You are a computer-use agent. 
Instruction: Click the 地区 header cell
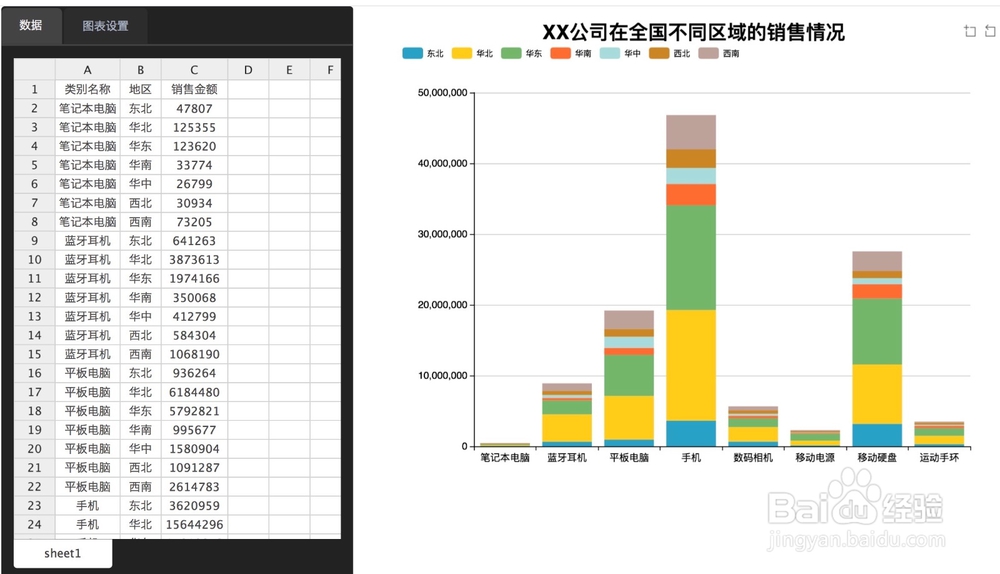[140, 89]
